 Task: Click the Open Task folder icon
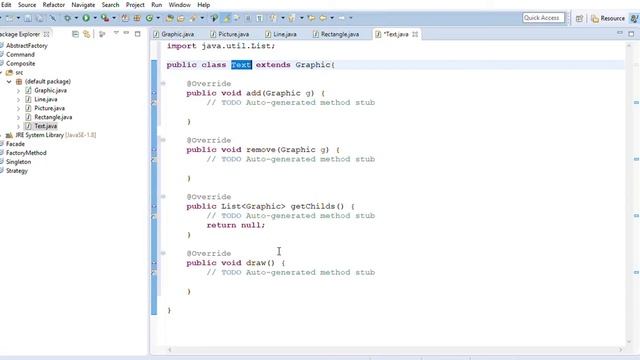click(x=181, y=18)
